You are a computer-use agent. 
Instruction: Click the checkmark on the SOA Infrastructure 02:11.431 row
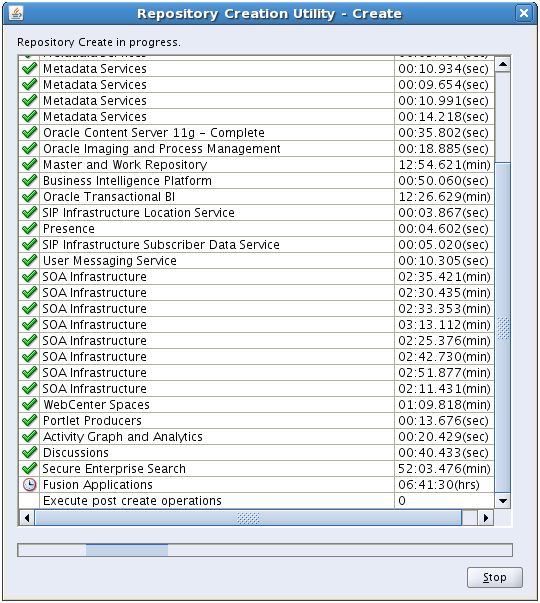30,388
